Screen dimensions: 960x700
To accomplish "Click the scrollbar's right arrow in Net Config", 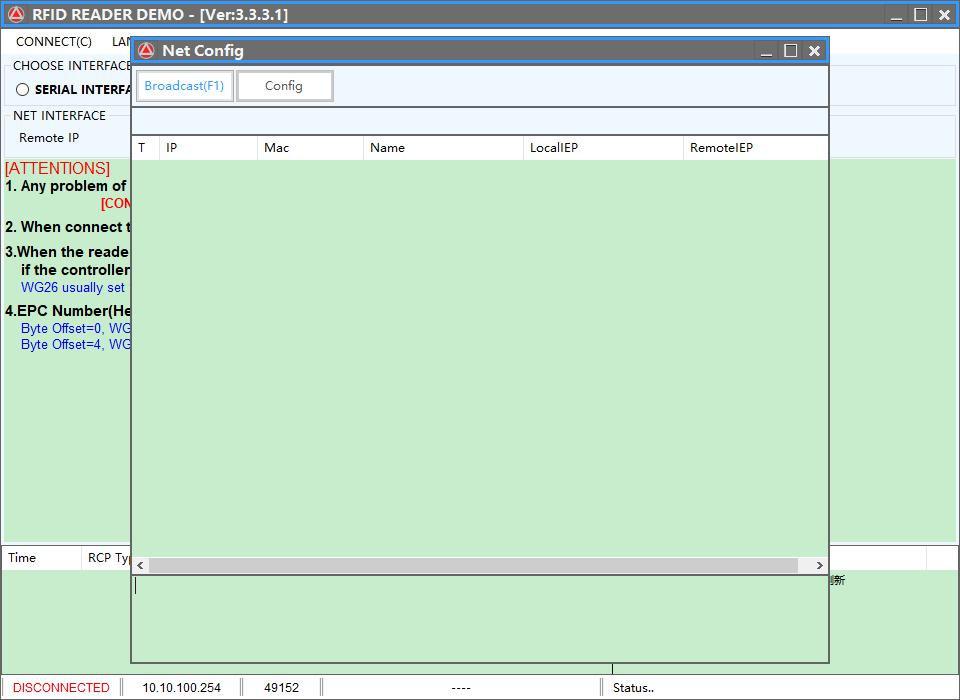I will (820, 566).
